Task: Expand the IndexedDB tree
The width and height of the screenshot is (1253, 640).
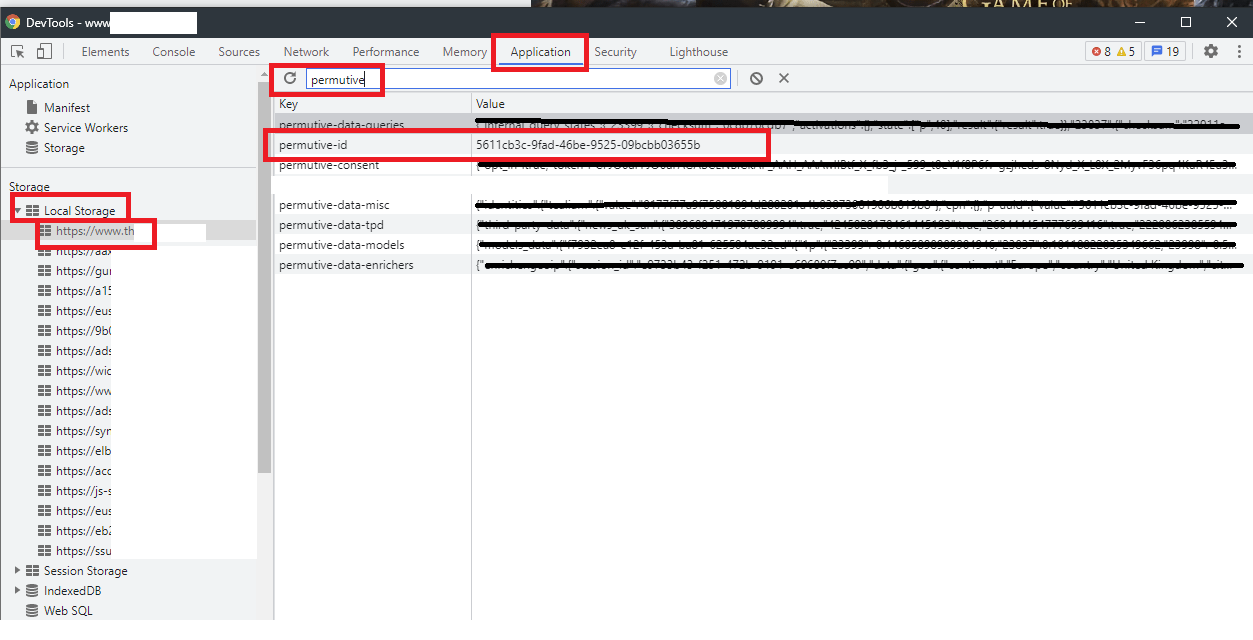Action: (18, 591)
